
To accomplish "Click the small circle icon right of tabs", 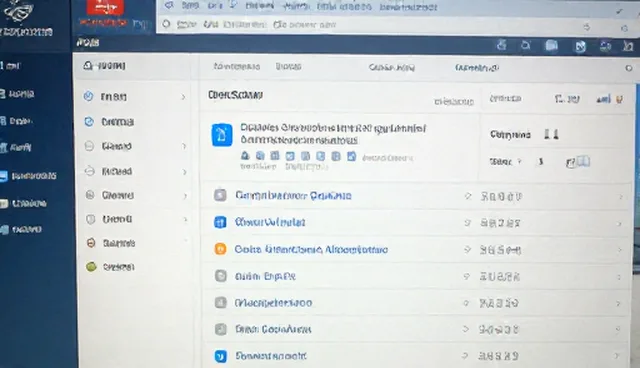I will 629,68.
